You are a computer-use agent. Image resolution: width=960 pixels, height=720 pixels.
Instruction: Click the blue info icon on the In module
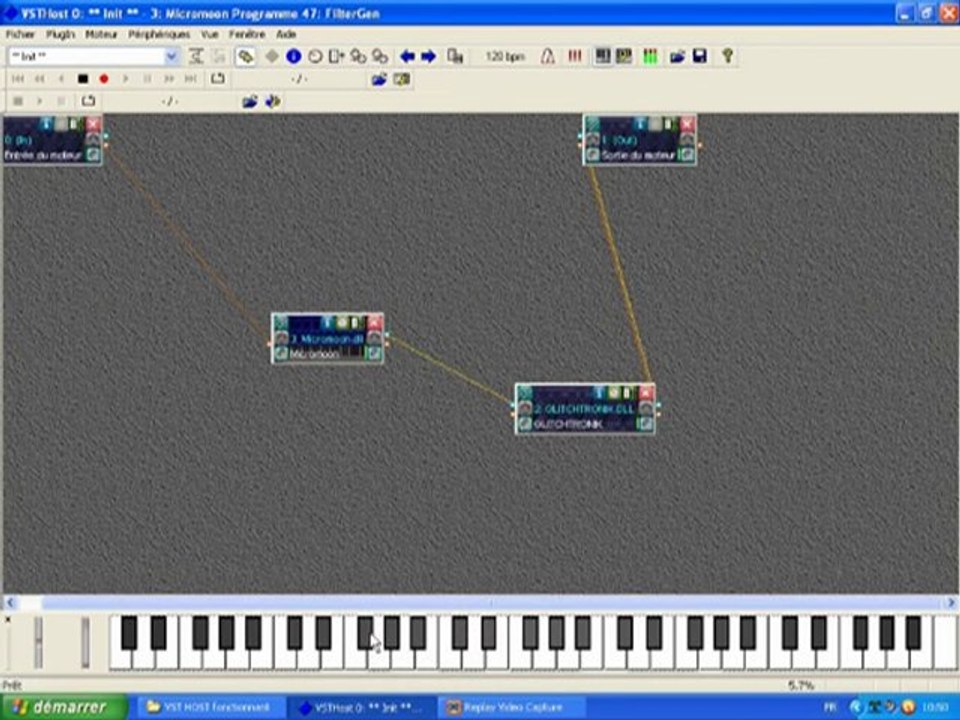pyautogui.click(x=47, y=124)
